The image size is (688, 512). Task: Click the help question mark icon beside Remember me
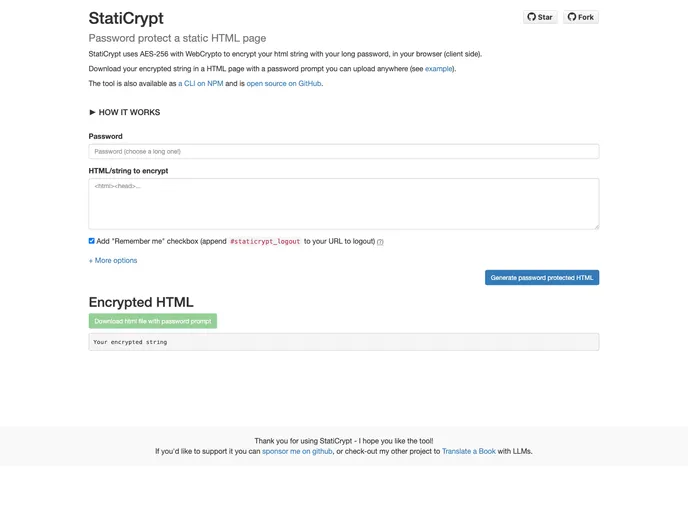click(x=380, y=242)
